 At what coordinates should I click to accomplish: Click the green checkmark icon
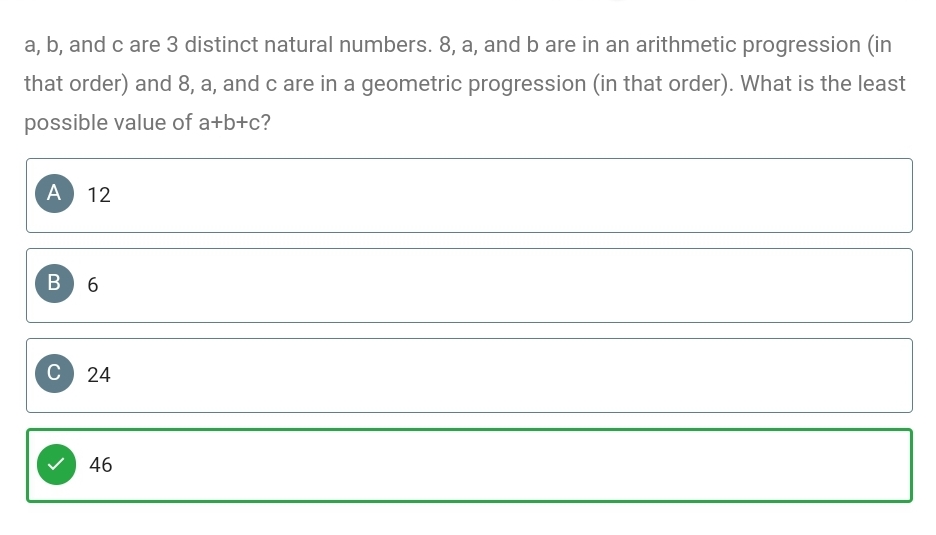point(56,464)
